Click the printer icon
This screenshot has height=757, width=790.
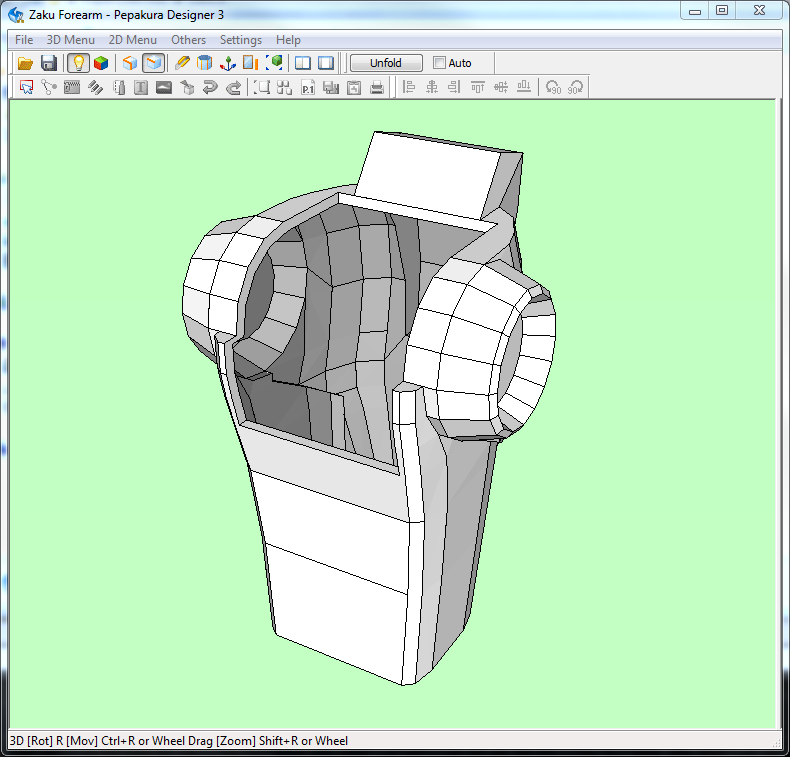click(x=377, y=88)
